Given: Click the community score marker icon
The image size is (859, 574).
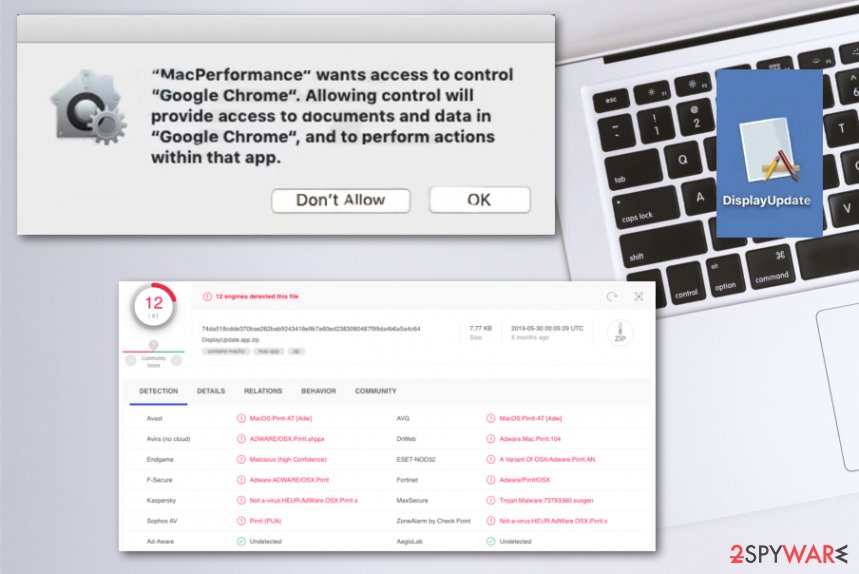Looking at the screenshot, I should coord(153,345).
